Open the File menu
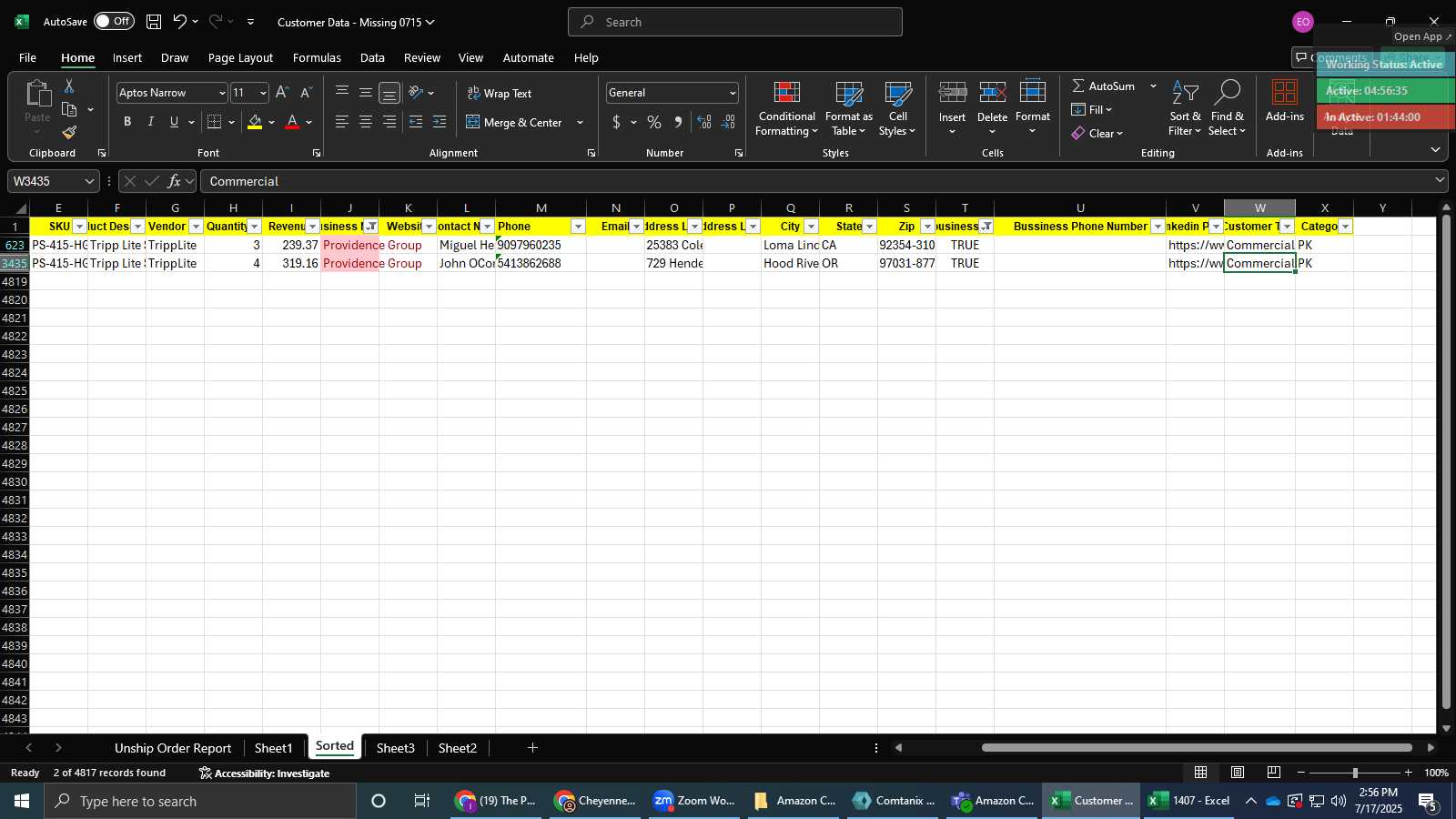The image size is (1456, 819). [27, 57]
